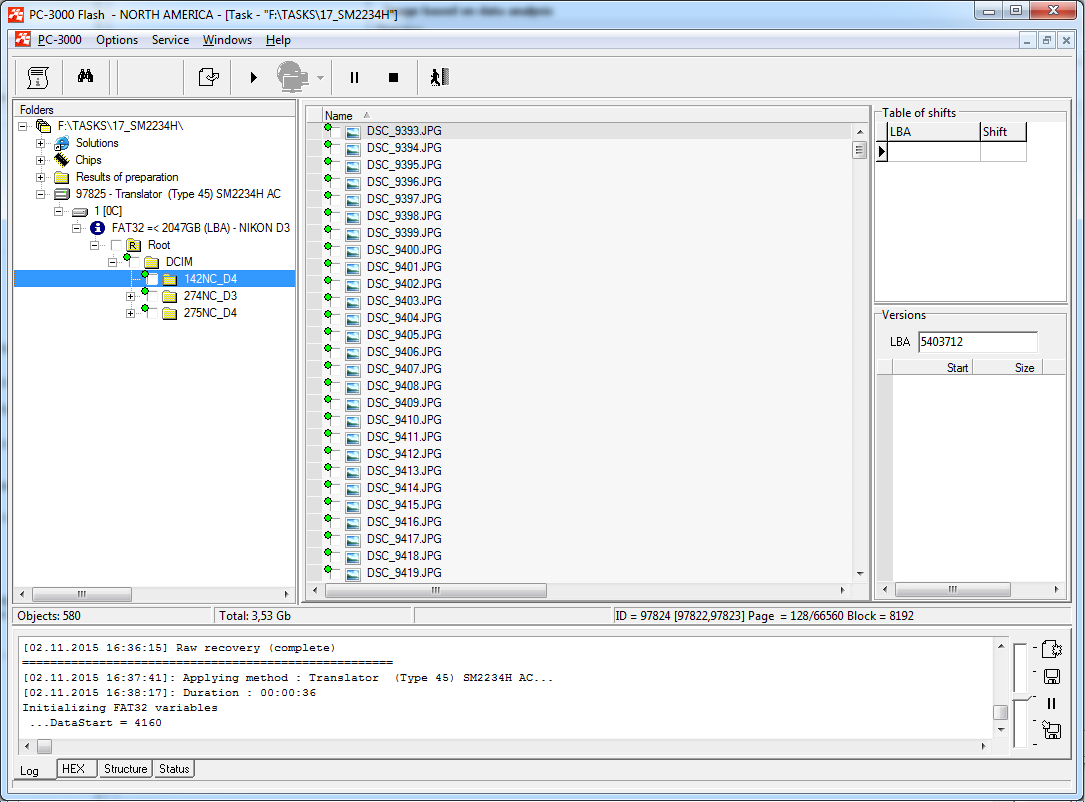
Task: Sort files by Name column header
Action: coord(339,116)
